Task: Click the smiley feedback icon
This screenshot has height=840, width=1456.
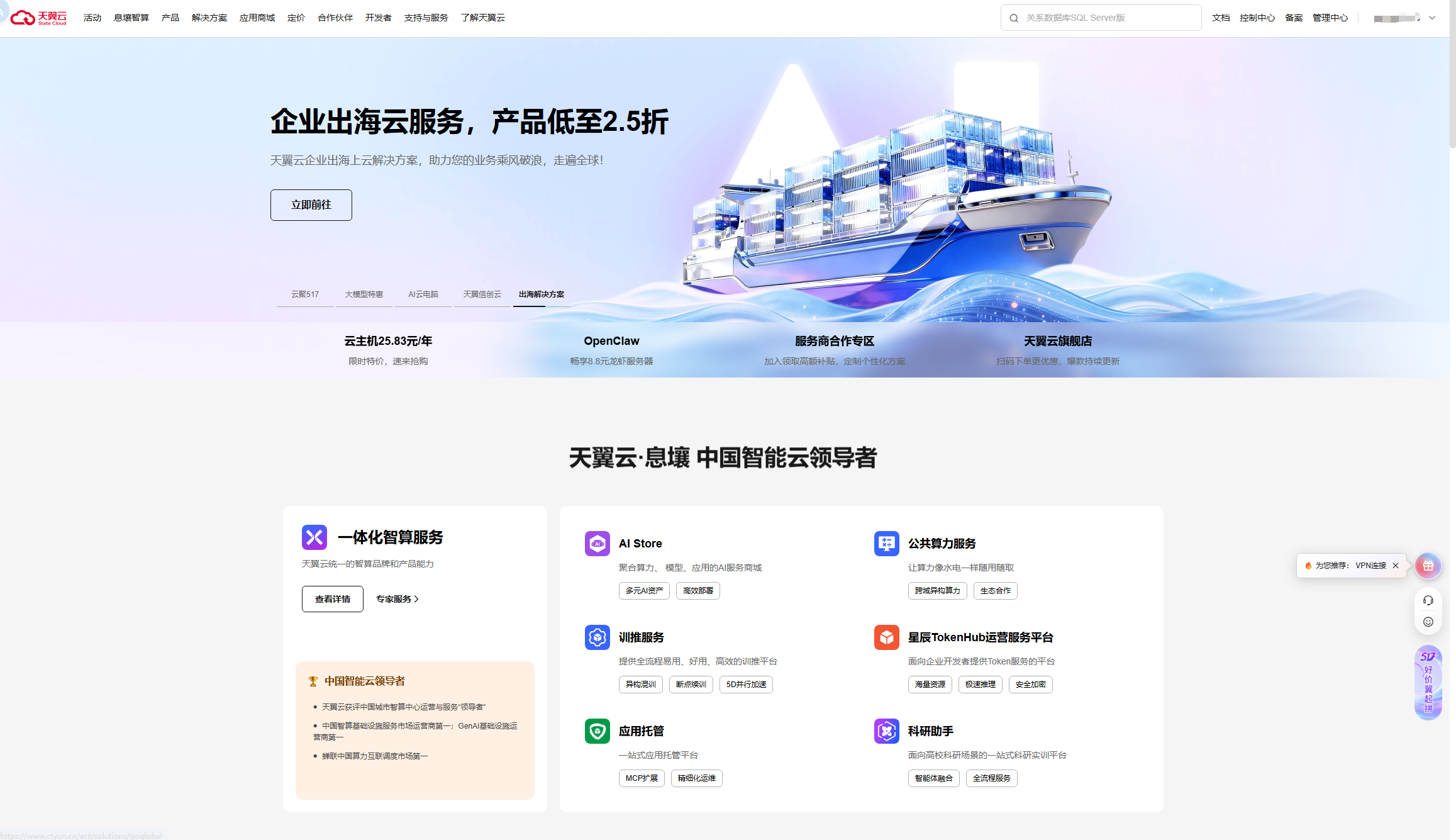Action: [x=1428, y=622]
